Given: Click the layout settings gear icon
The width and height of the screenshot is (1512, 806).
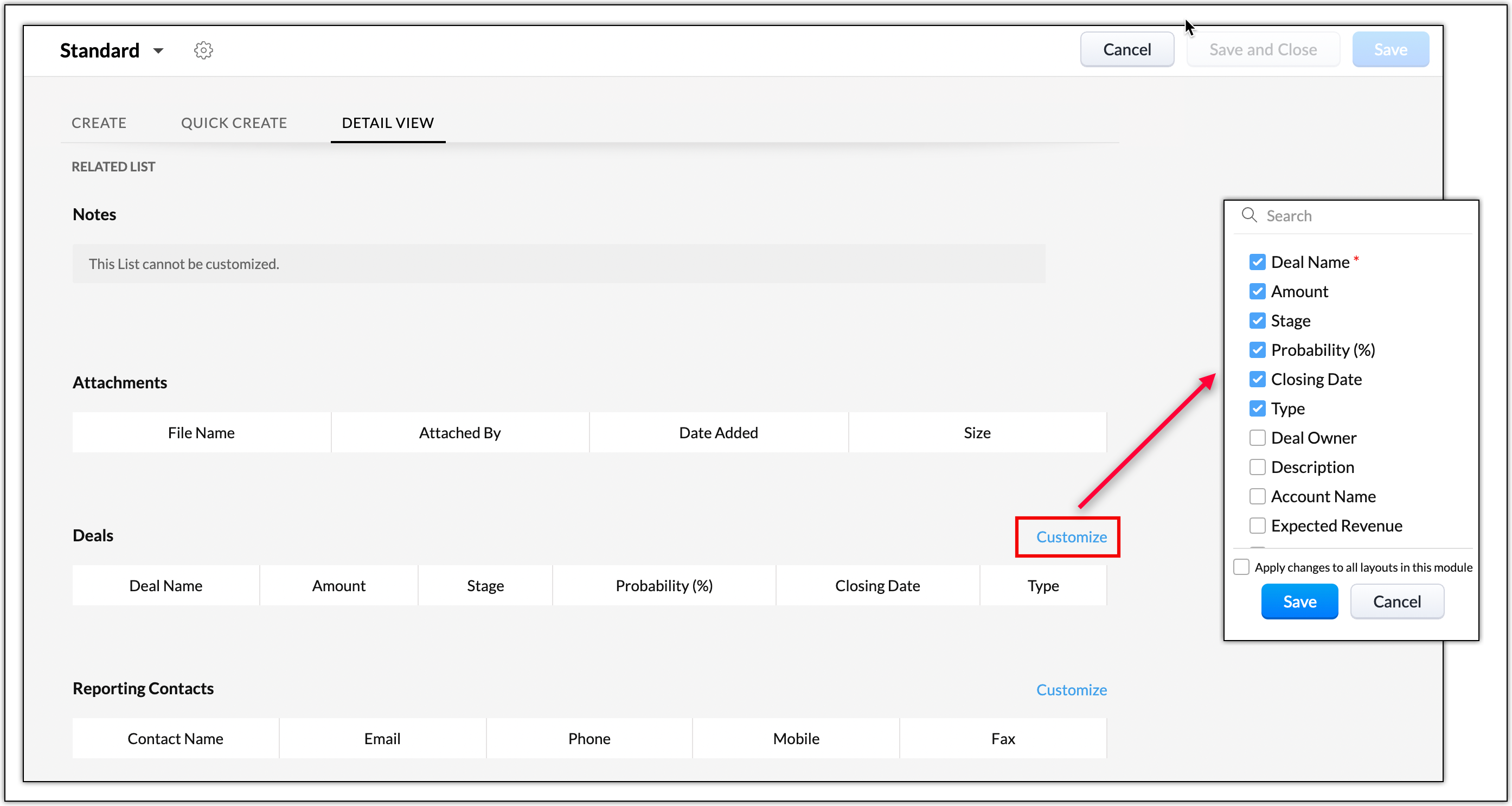Looking at the screenshot, I should [x=203, y=50].
